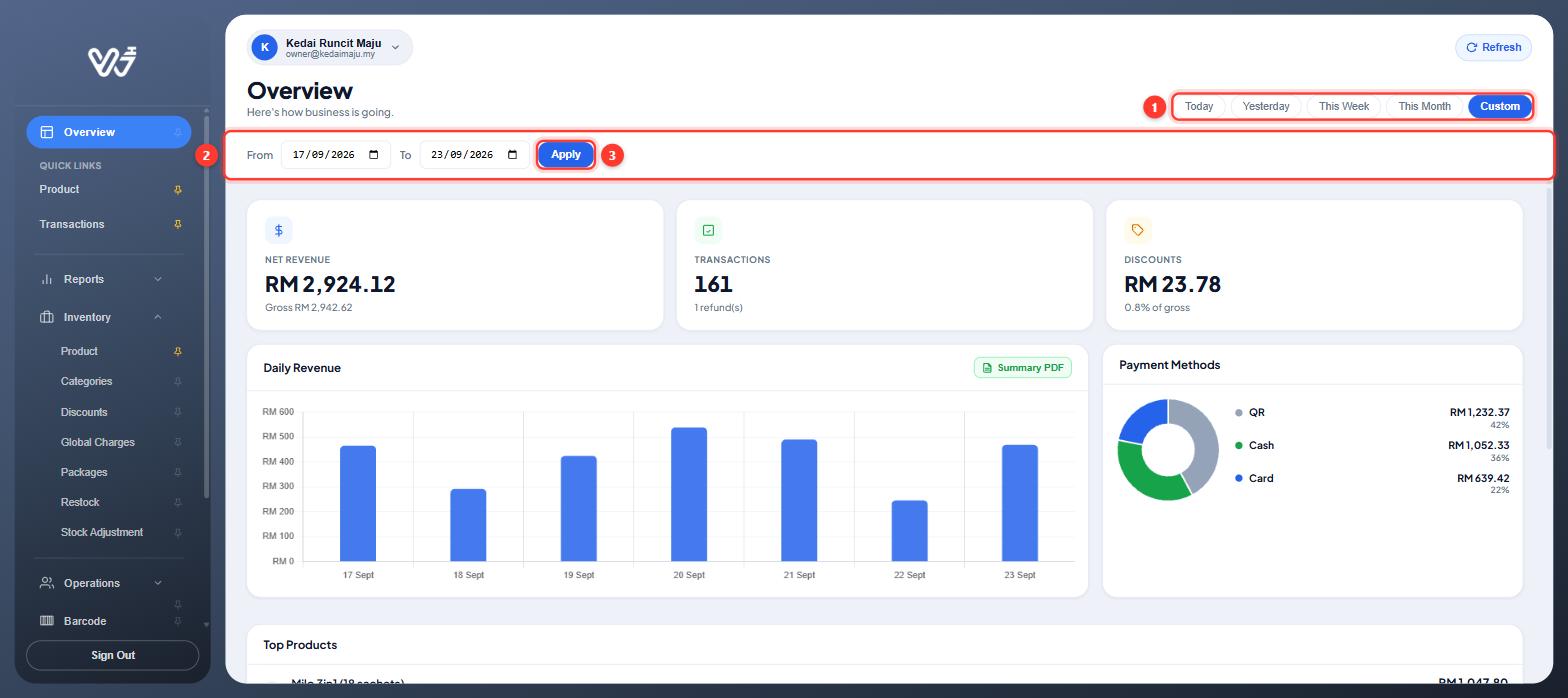Click the tag icon on Discounts card
1568x698 pixels.
click(x=1138, y=230)
